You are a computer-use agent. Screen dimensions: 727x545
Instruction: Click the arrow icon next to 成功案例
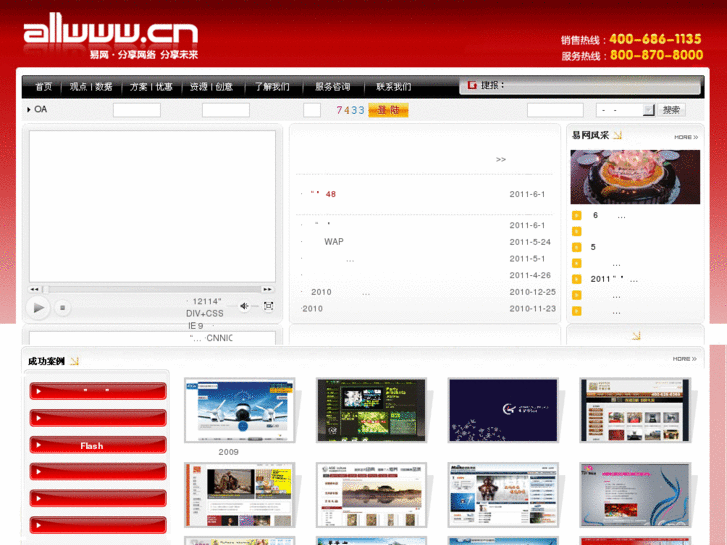coord(74,361)
